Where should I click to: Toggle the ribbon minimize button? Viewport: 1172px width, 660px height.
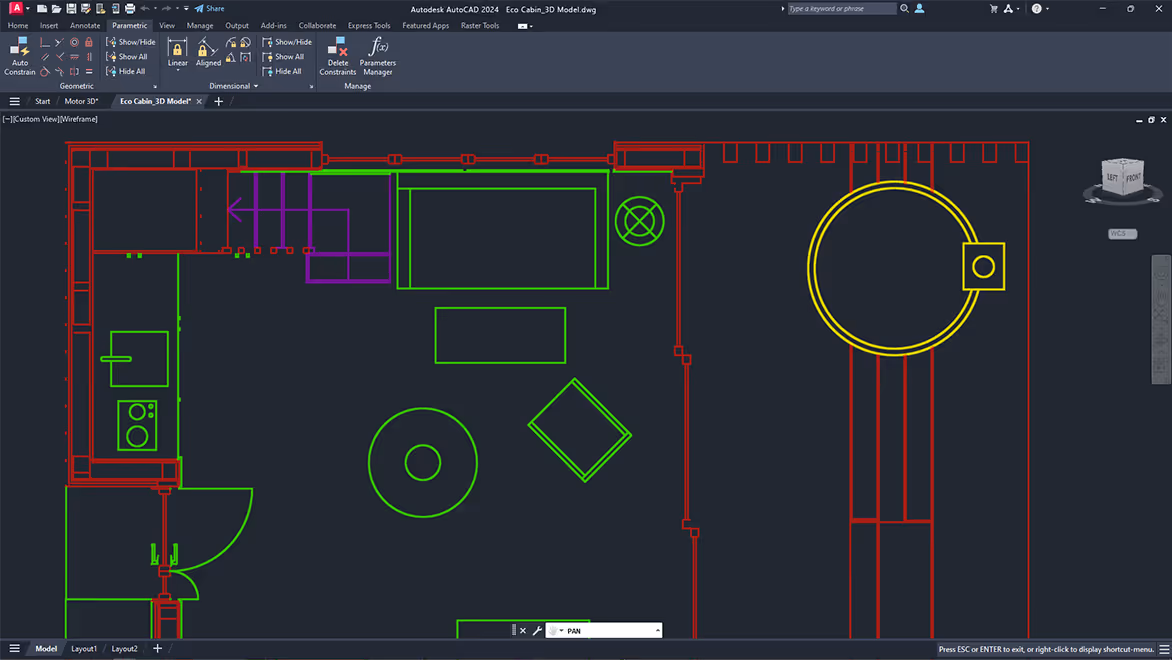coord(522,26)
